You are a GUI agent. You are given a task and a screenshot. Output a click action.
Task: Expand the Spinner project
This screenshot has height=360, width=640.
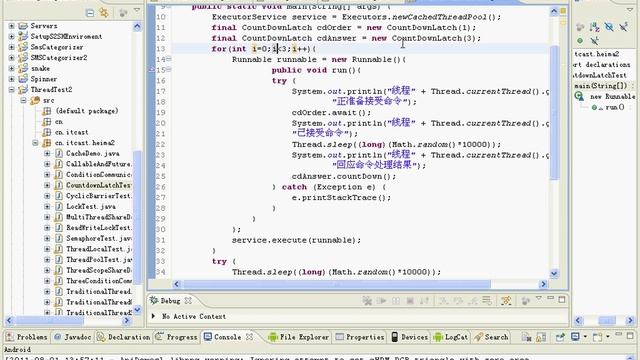coord(11,79)
